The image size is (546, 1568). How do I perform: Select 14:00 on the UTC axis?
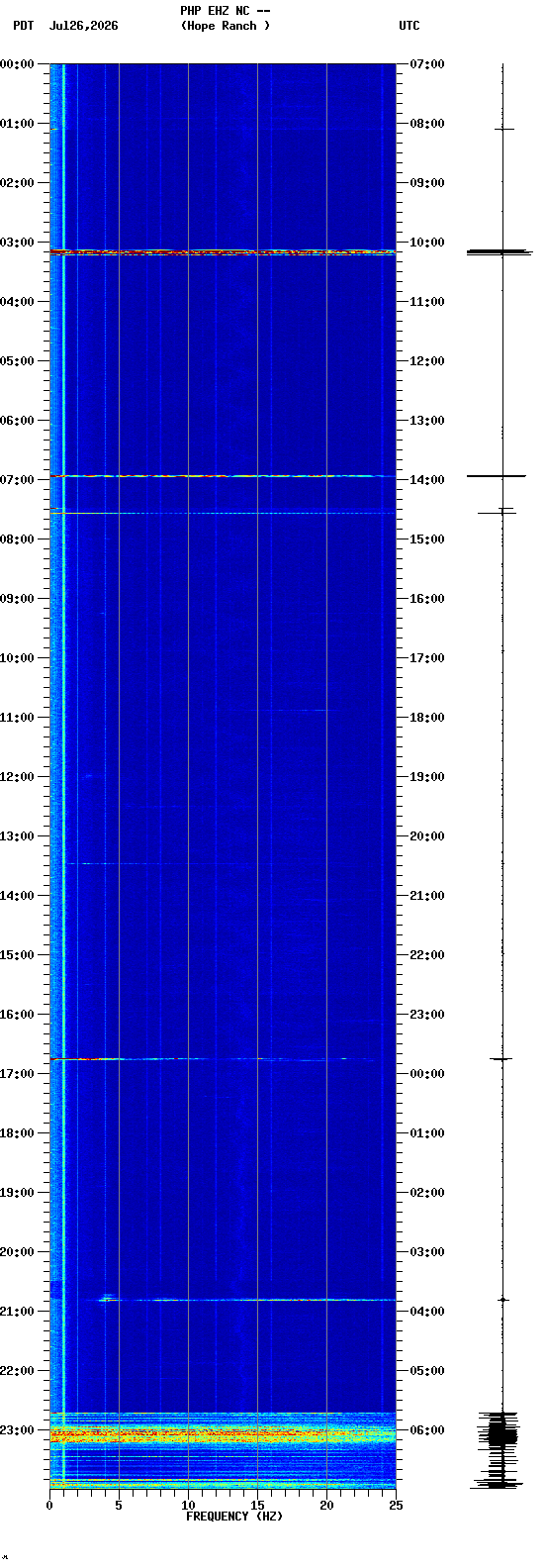pos(427,480)
